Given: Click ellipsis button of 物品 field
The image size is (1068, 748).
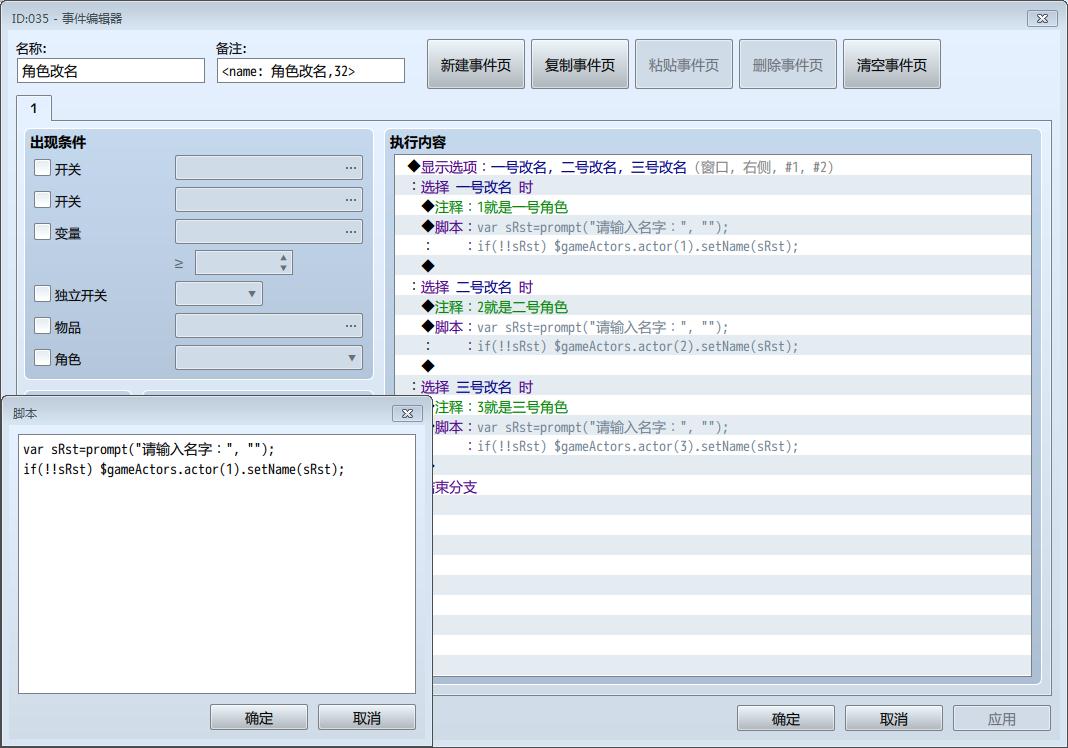Looking at the screenshot, I should click(350, 326).
